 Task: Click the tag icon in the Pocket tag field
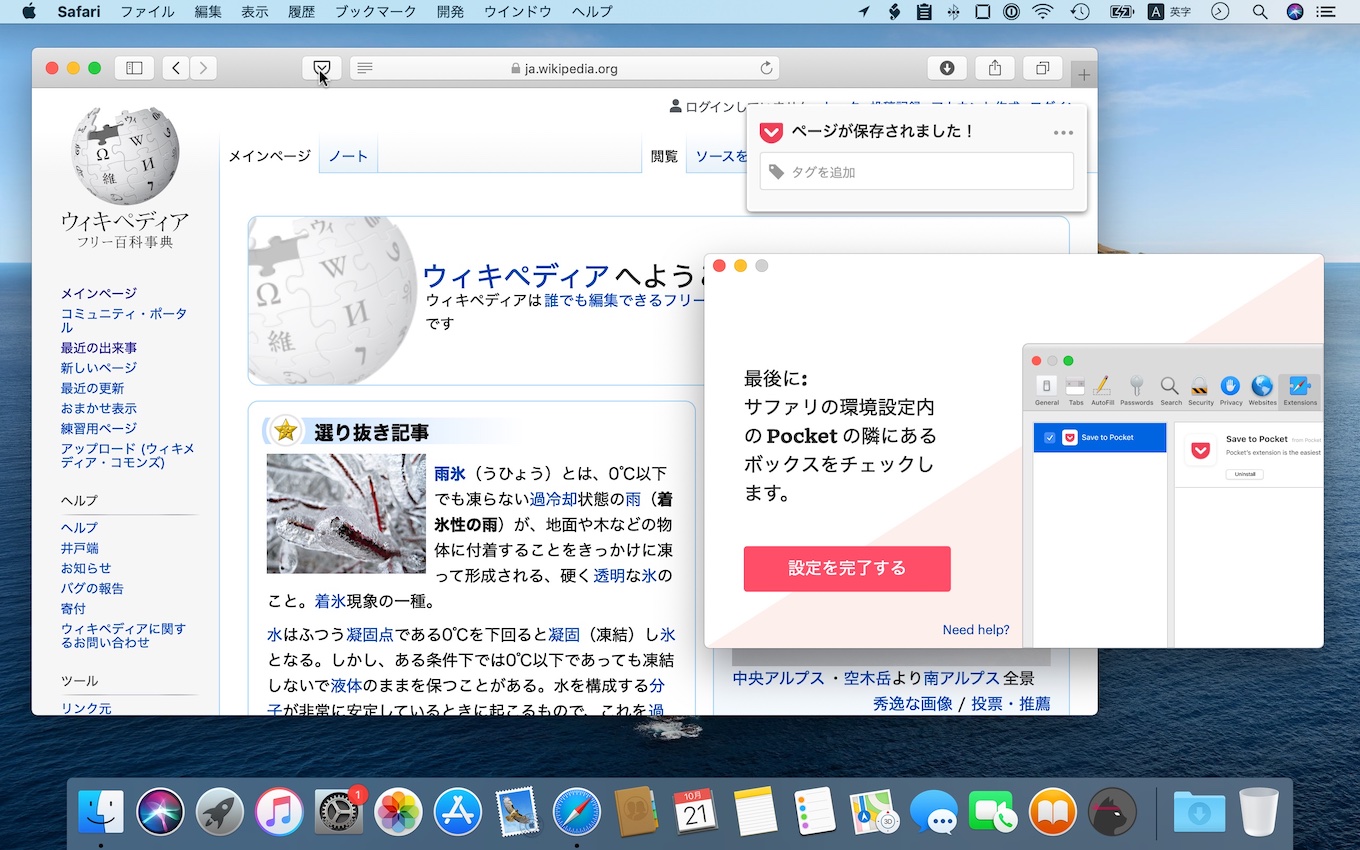[x=778, y=171]
